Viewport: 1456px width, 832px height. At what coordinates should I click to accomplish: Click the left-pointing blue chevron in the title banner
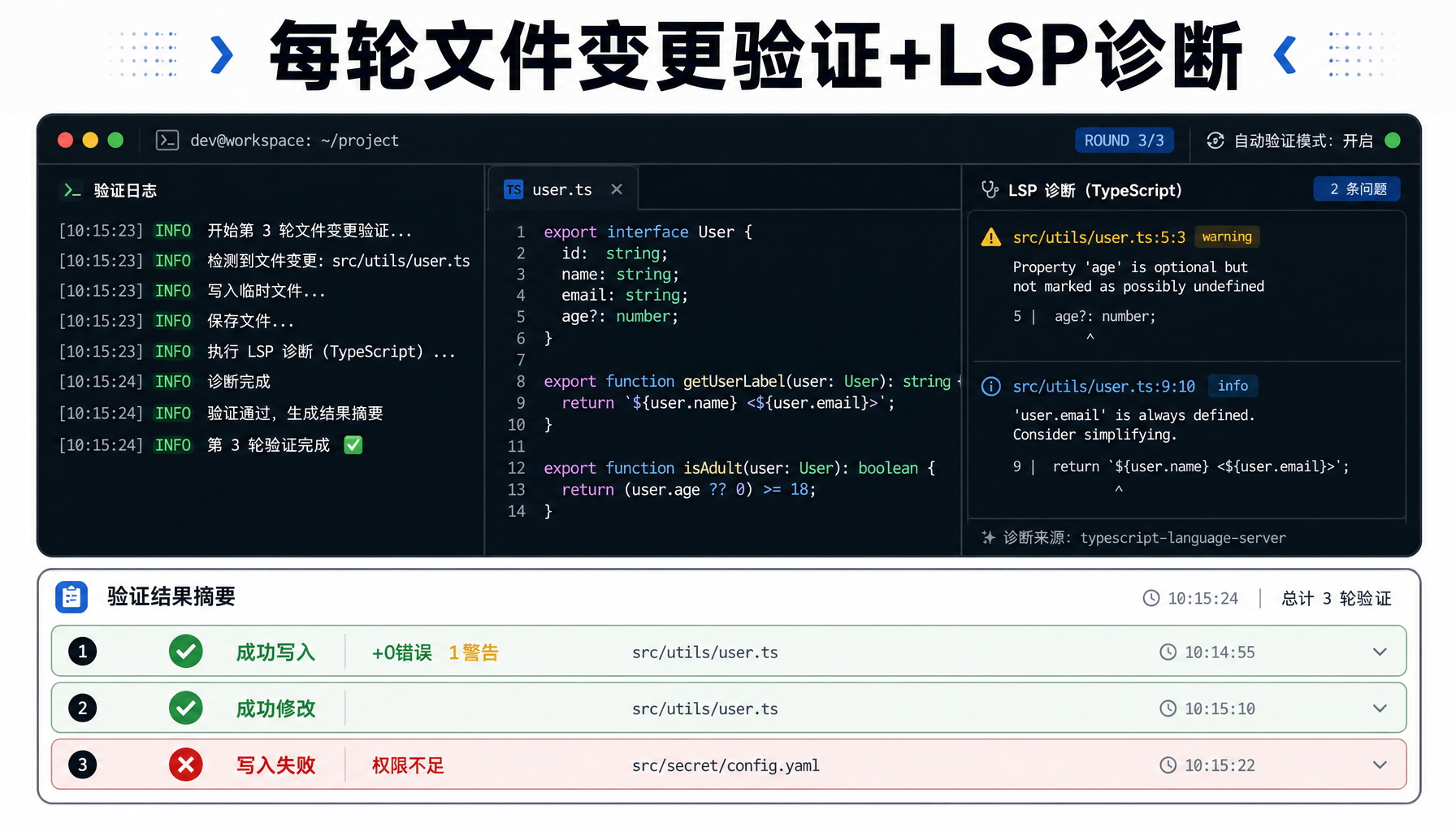1285,55
